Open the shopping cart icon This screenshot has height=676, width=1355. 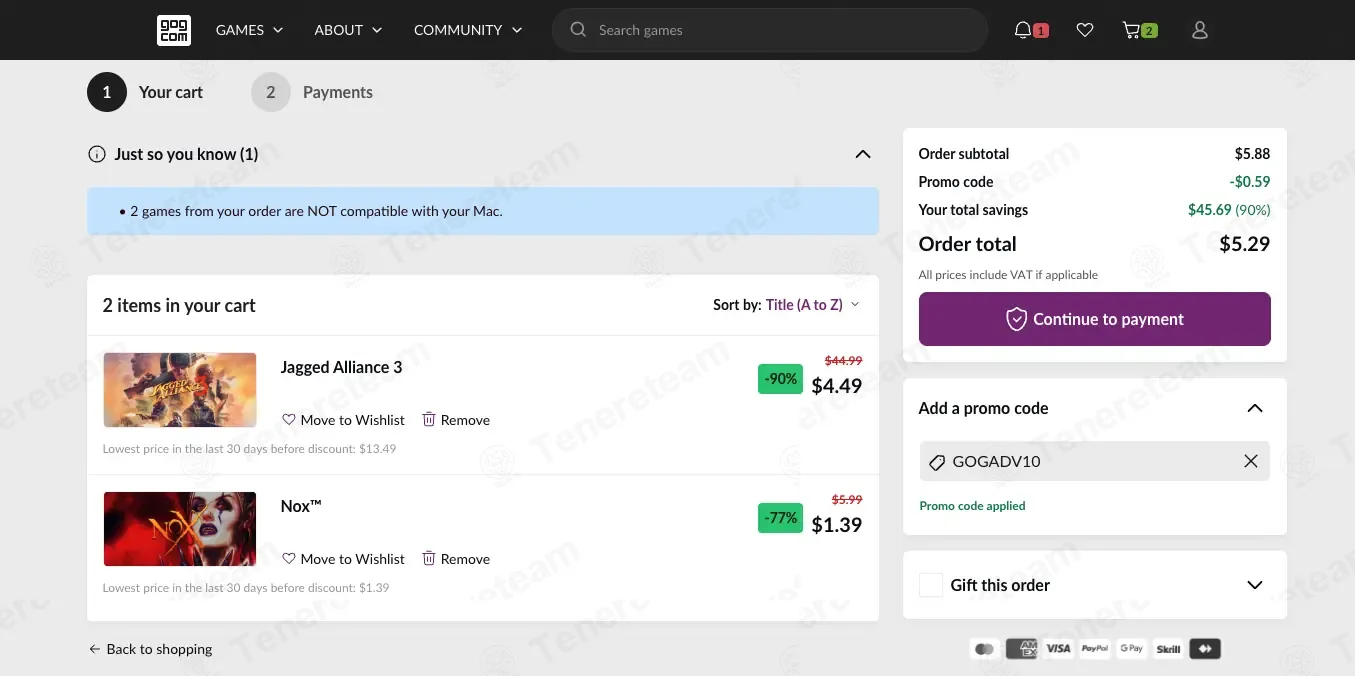tap(1131, 30)
